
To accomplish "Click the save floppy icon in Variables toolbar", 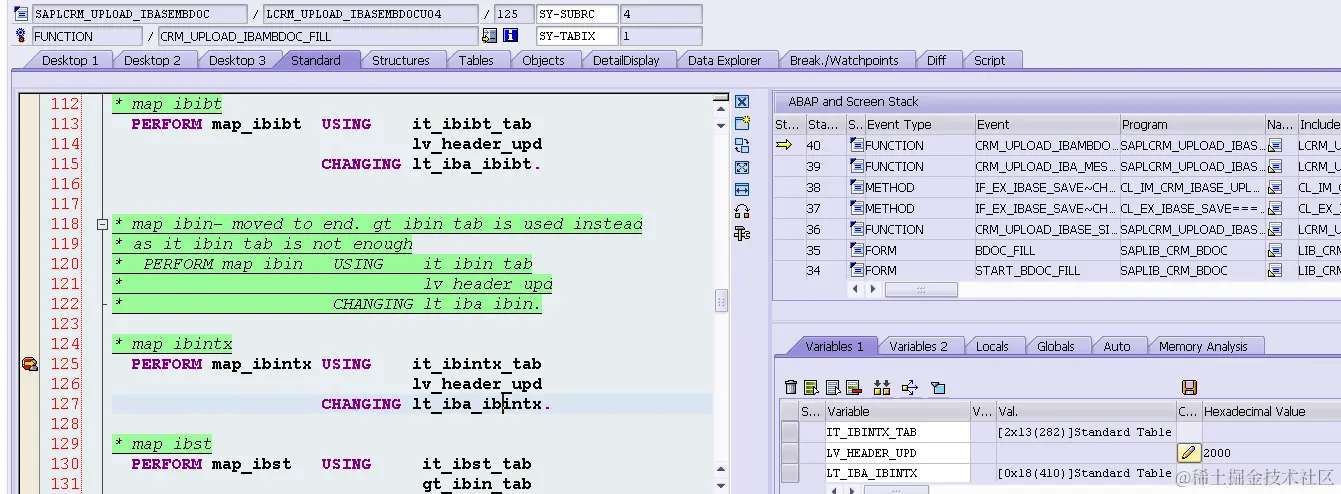I will pyautogui.click(x=1190, y=388).
